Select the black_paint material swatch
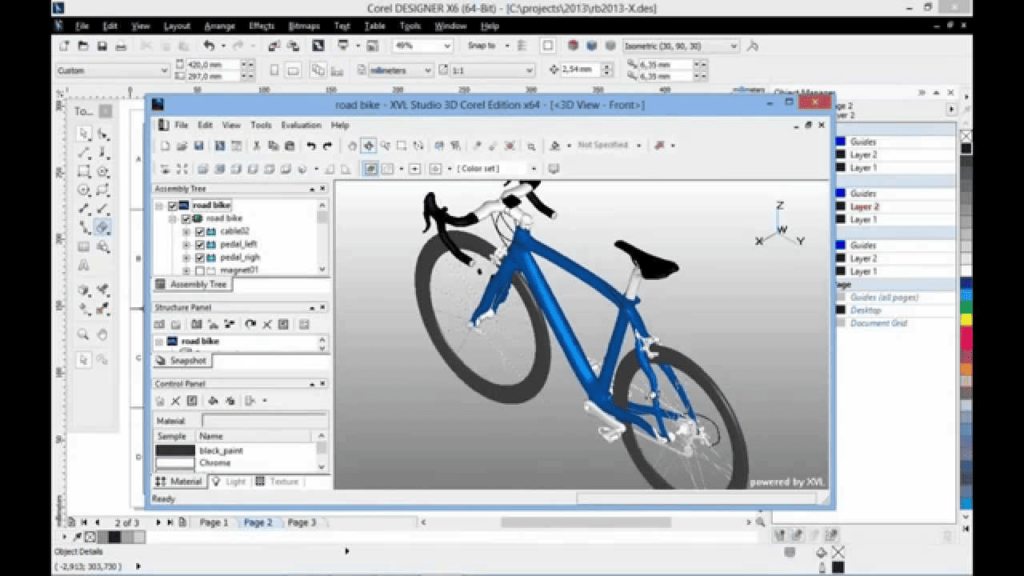The height and width of the screenshot is (576, 1024). 173,450
